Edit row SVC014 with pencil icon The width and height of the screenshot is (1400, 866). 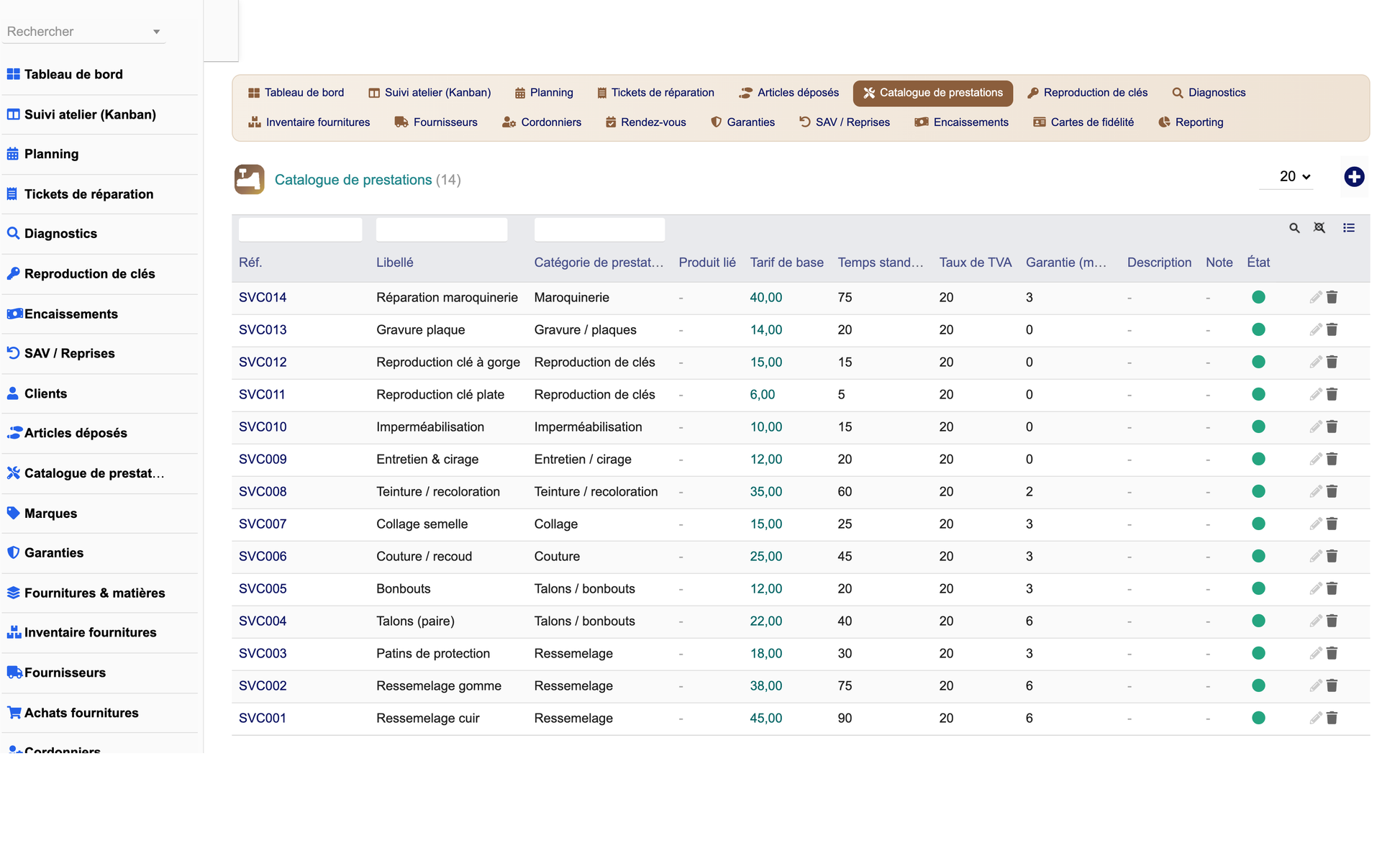pos(1316,297)
